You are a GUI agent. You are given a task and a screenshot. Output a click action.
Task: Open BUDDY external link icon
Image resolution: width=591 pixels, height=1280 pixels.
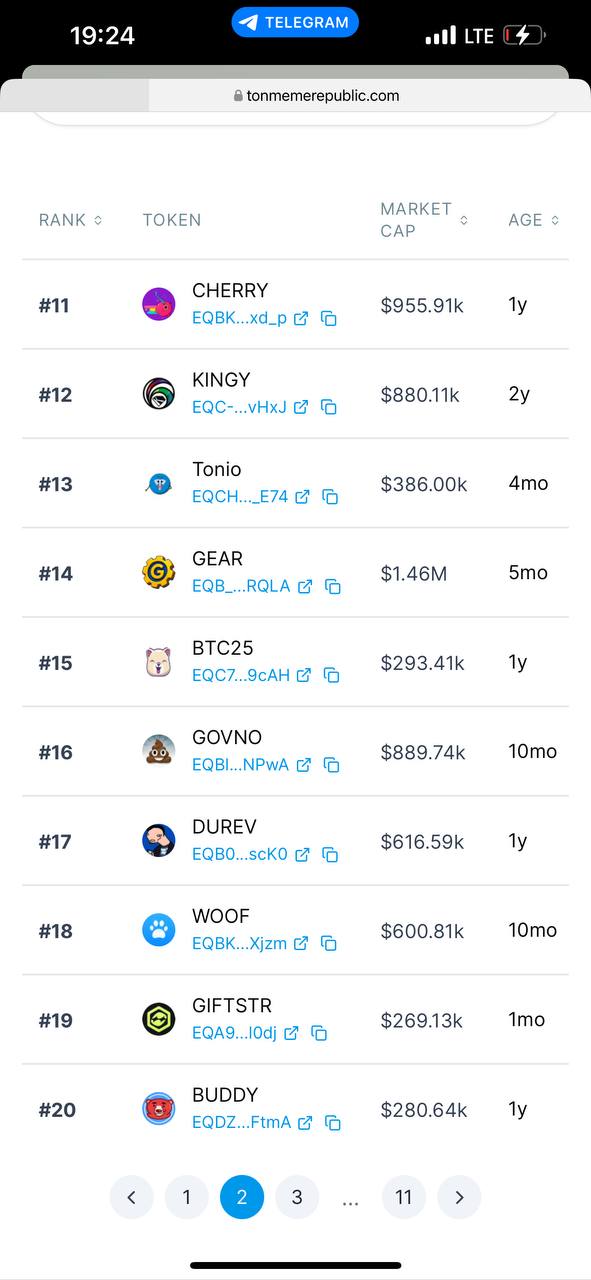[305, 1123]
